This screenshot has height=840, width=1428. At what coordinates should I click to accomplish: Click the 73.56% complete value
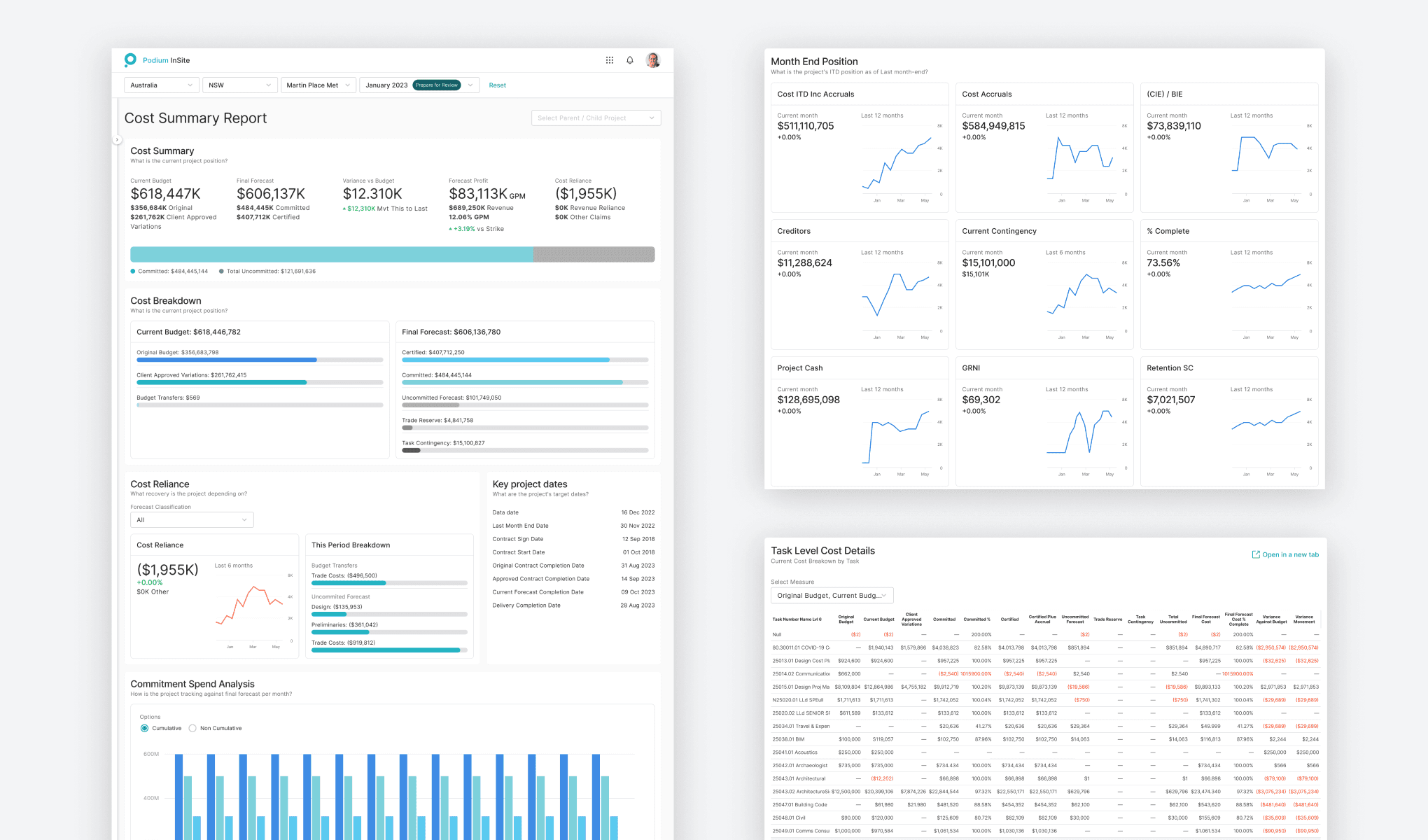coord(1163,263)
